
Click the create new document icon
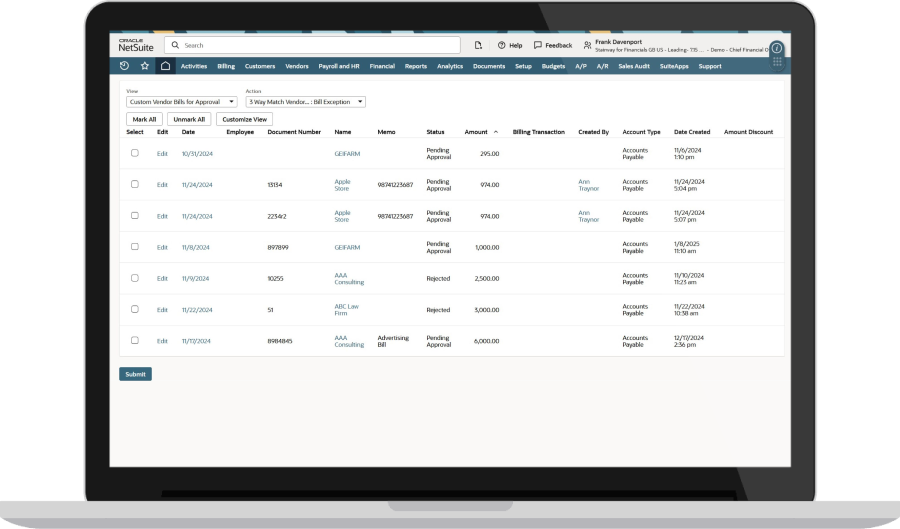pos(478,45)
